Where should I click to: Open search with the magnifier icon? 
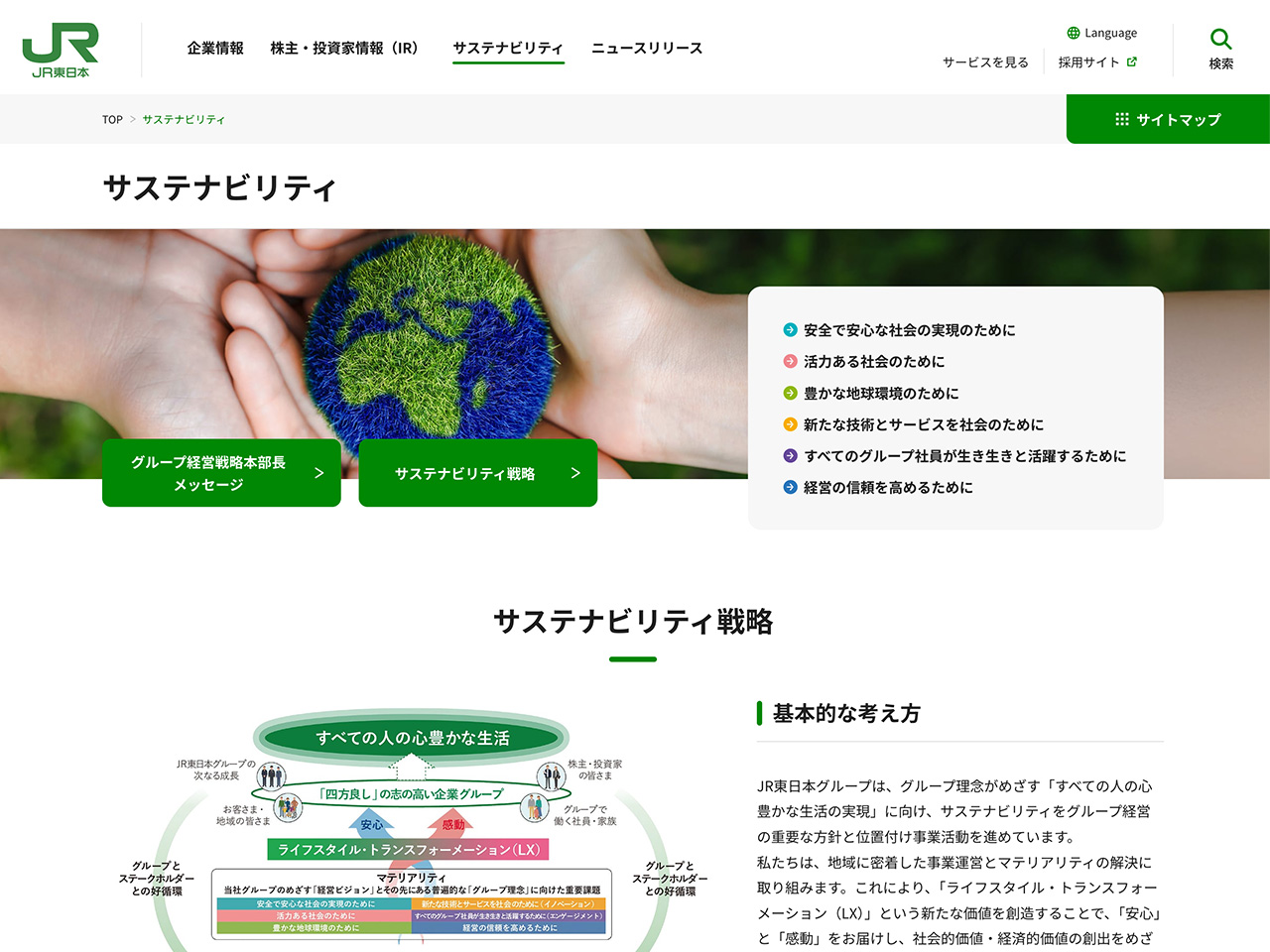1220,40
